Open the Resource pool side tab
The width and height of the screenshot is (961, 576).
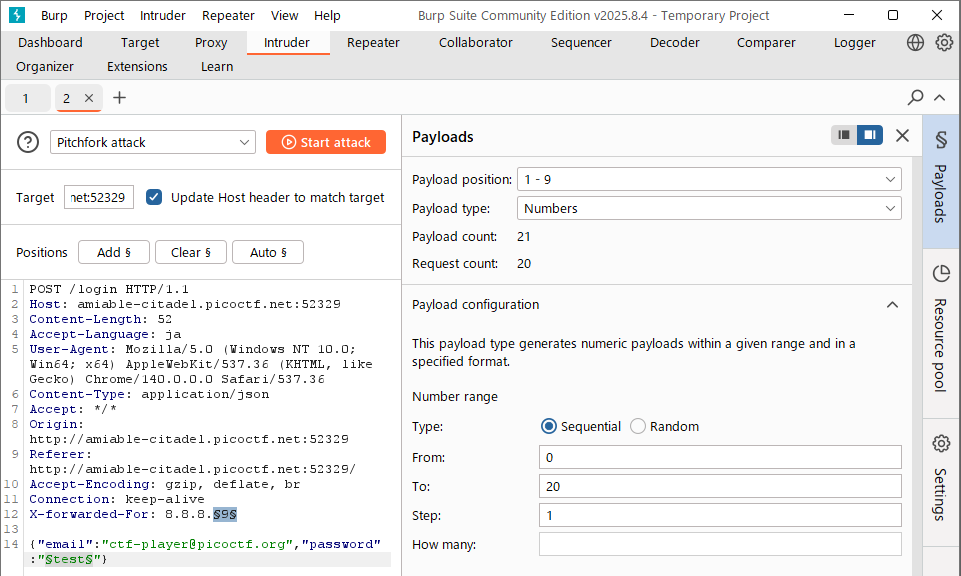[941, 334]
